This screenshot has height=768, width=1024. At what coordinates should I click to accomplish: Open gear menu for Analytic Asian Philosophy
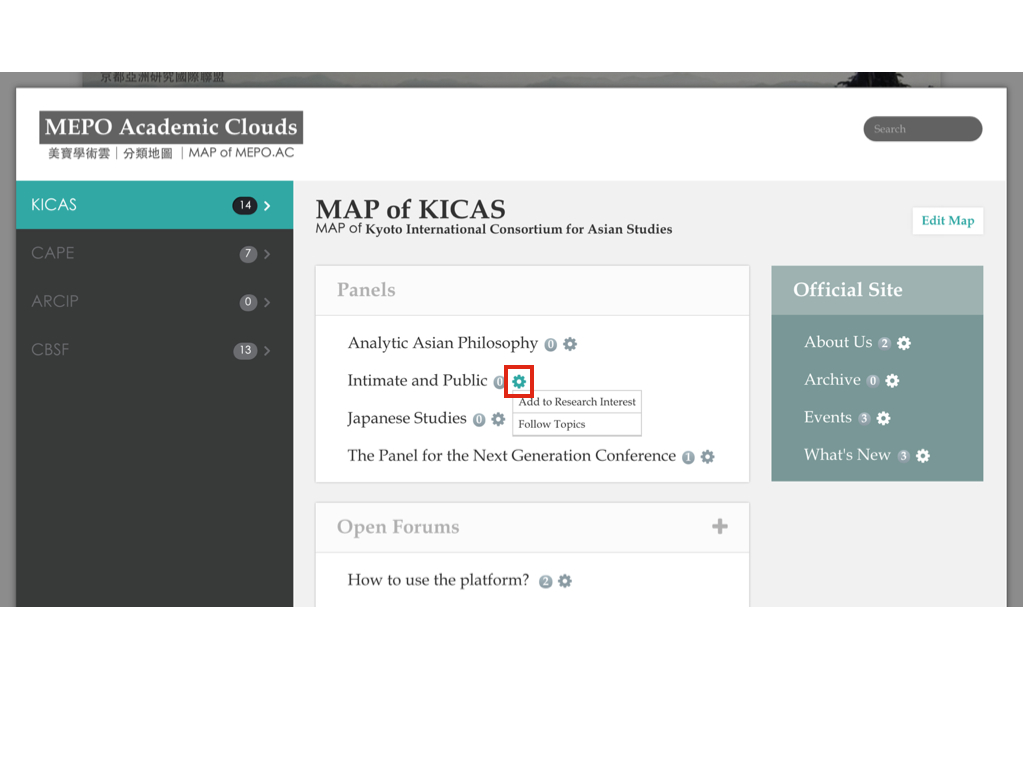[570, 344]
